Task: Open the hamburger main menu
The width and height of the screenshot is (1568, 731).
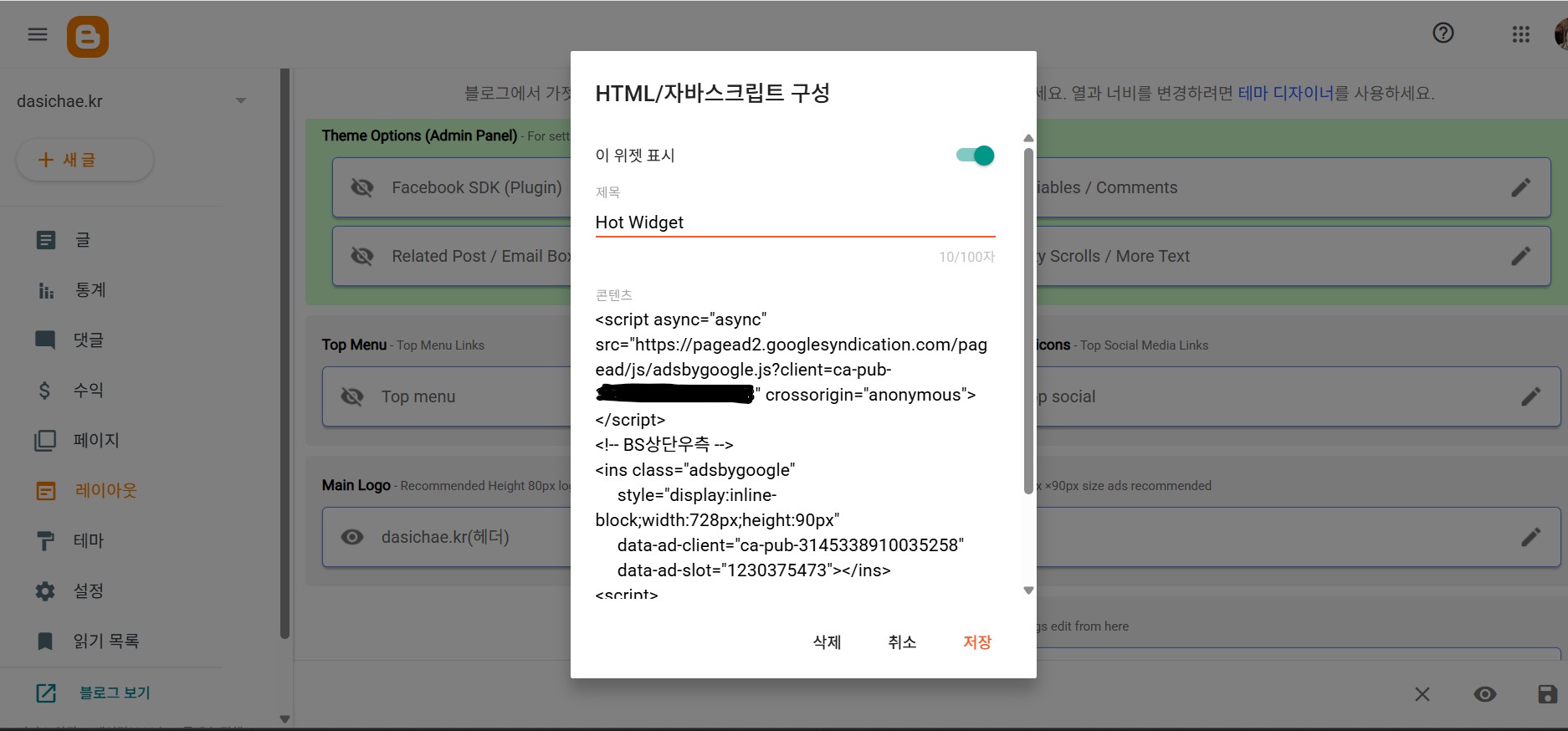Action: click(38, 34)
